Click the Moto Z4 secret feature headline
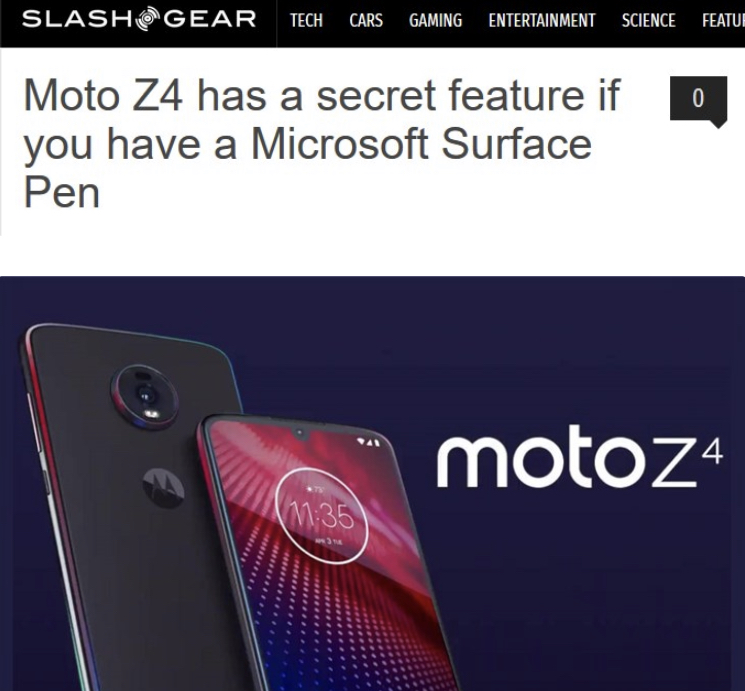 pyautogui.click(x=322, y=144)
